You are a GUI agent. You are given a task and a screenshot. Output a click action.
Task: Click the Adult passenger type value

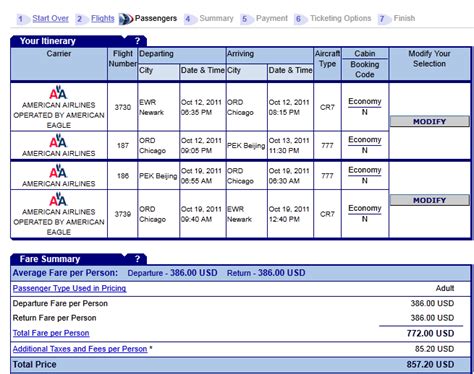point(445,288)
